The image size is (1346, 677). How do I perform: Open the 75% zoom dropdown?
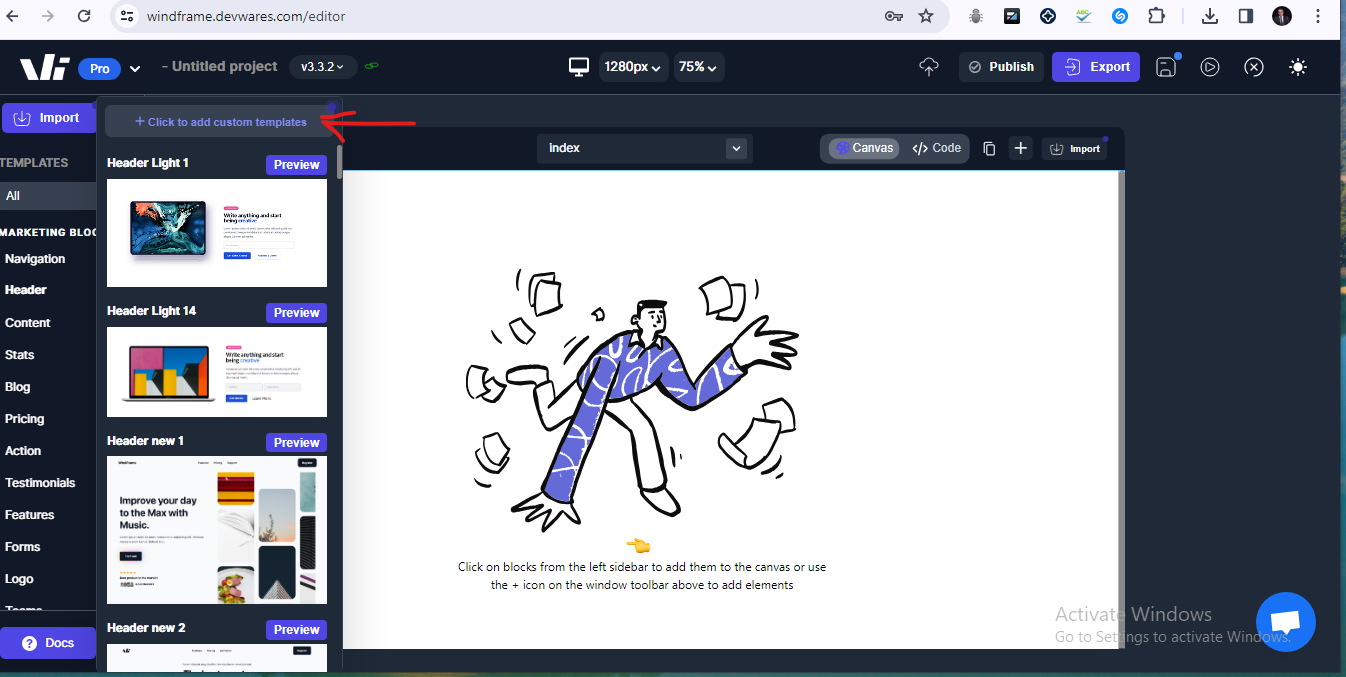click(698, 67)
